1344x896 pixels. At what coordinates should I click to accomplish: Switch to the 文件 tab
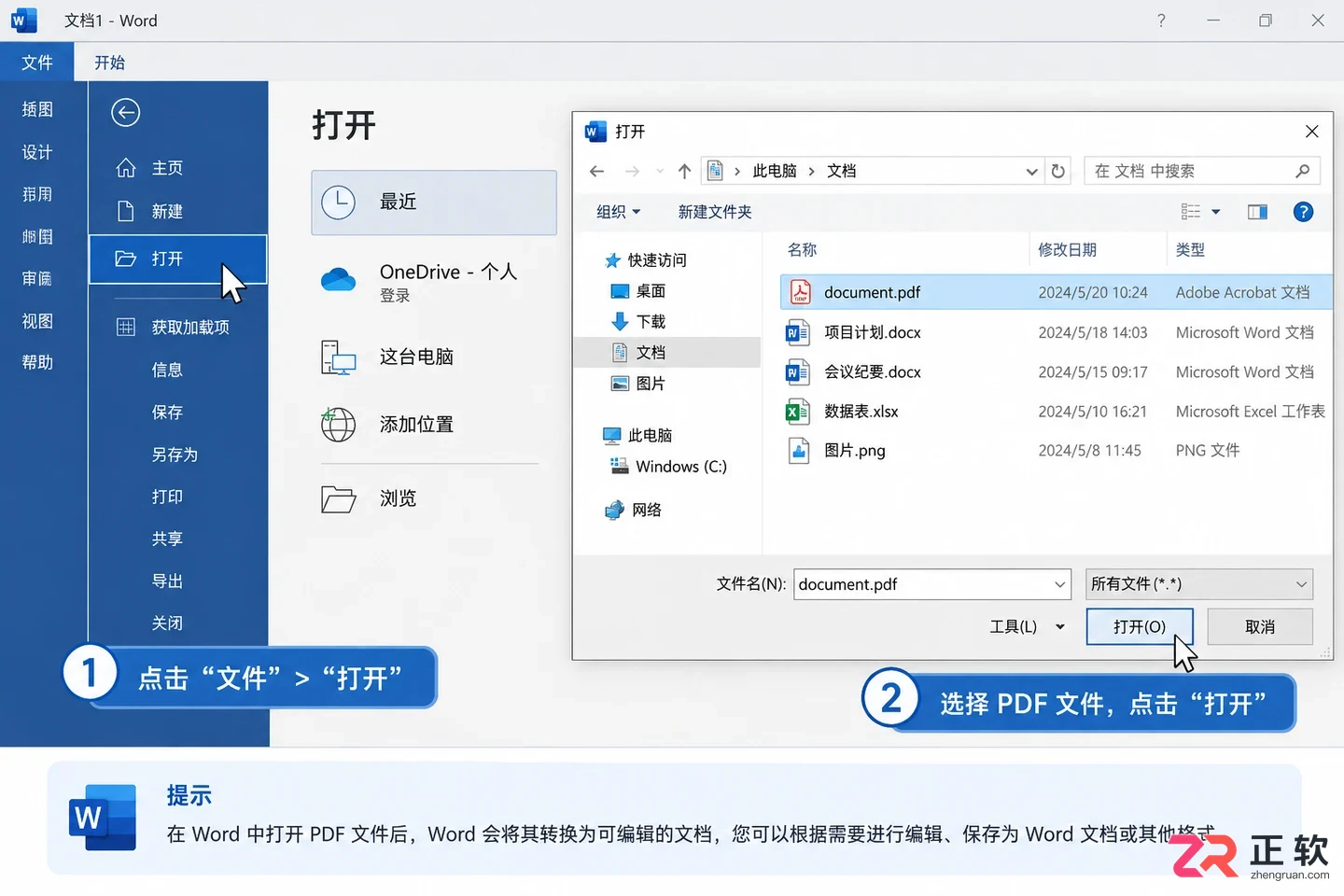pyautogui.click(x=37, y=63)
